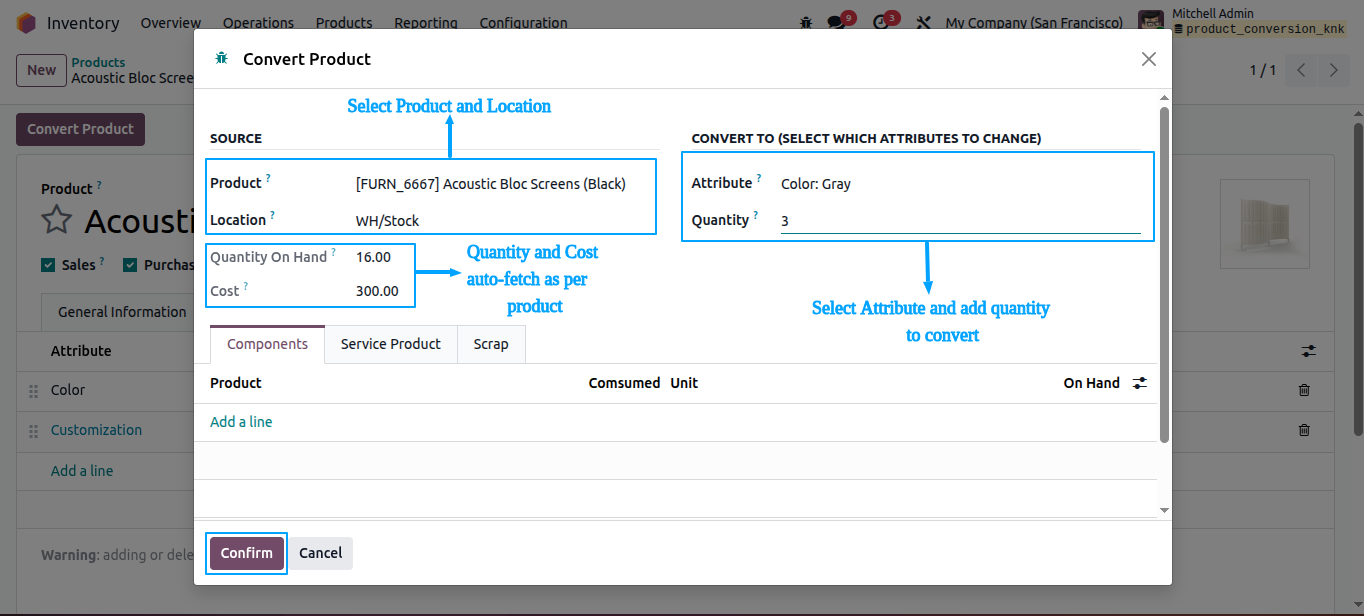Go to previous record arrow
1364x616 pixels.
coord(1301,70)
